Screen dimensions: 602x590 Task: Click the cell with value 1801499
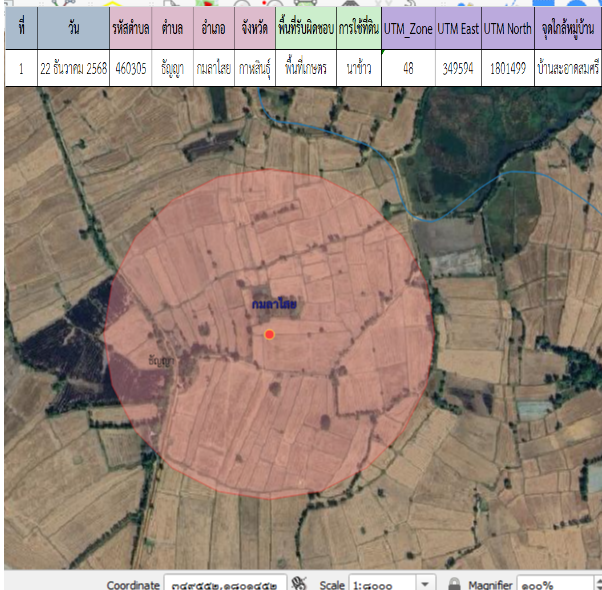pos(507,69)
